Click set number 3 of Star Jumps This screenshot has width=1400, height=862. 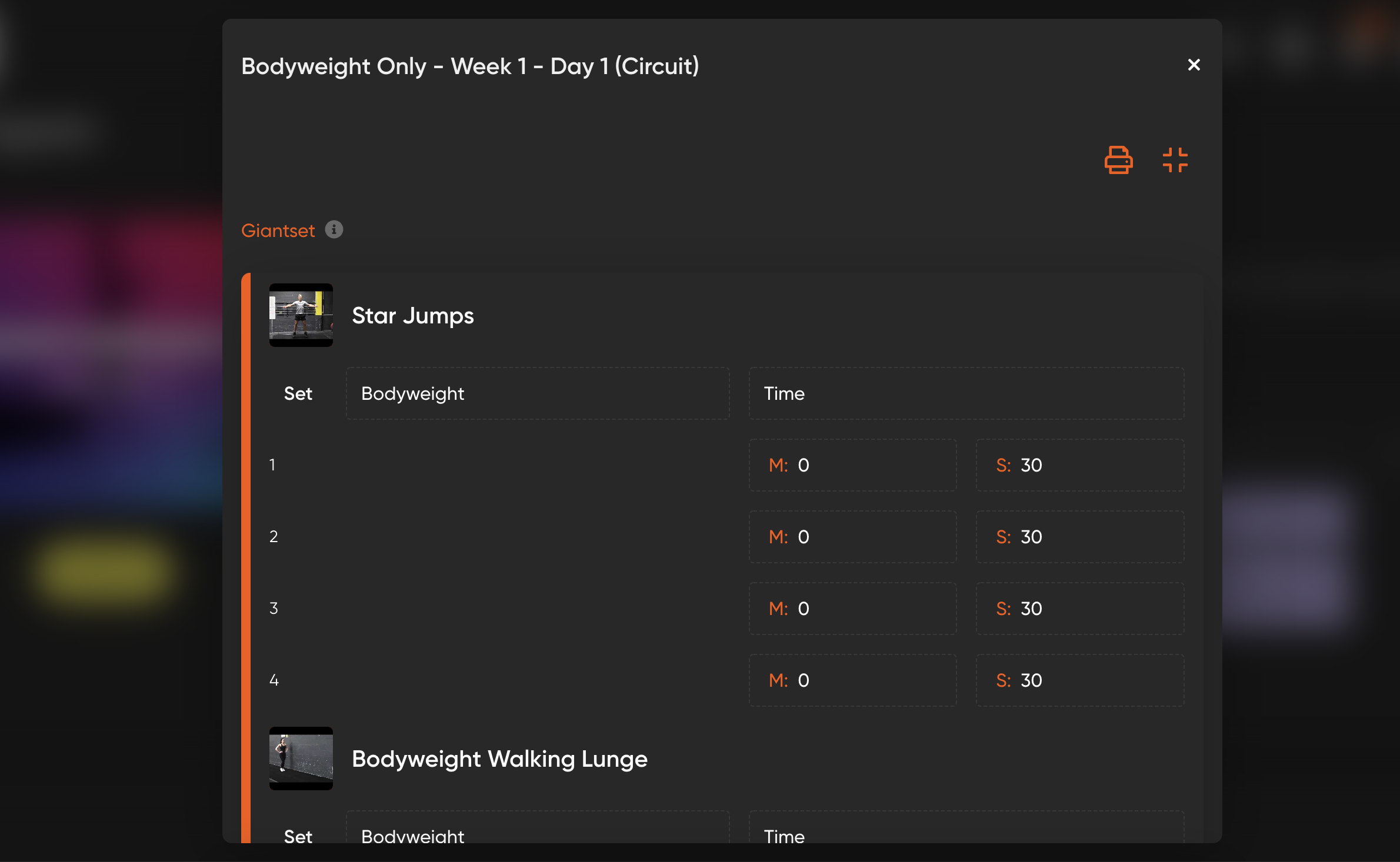click(x=274, y=608)
